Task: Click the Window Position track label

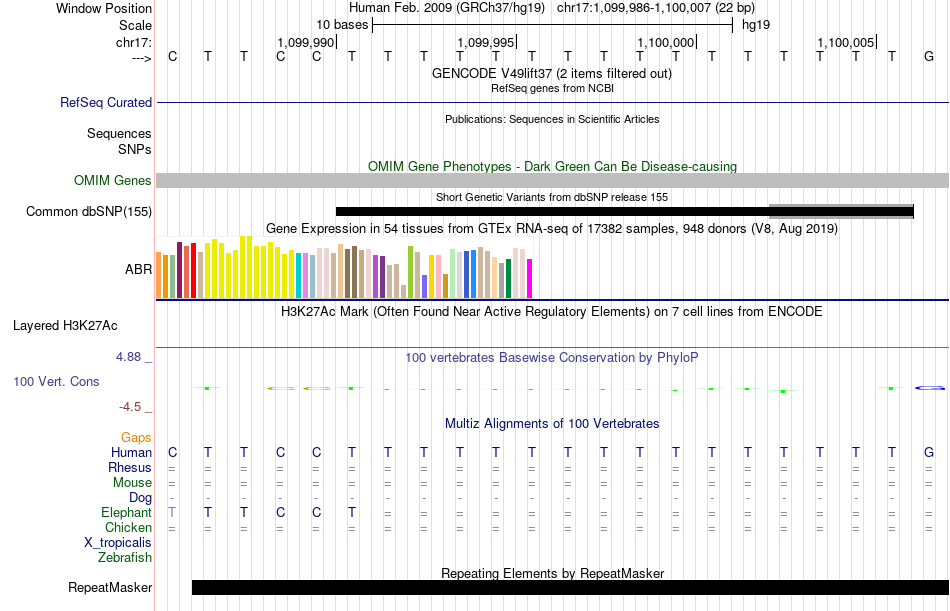Action: pos(104,8)
